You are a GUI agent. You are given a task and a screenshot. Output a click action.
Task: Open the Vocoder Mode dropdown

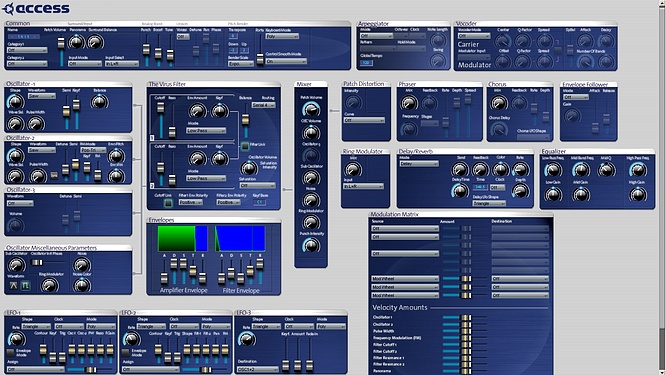(474, 37)
